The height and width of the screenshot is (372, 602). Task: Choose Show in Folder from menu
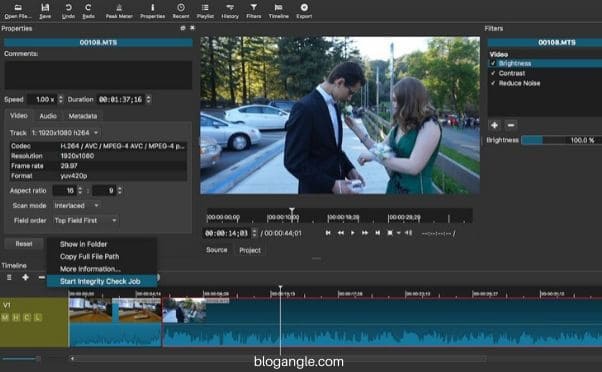(x=83, y=244)
